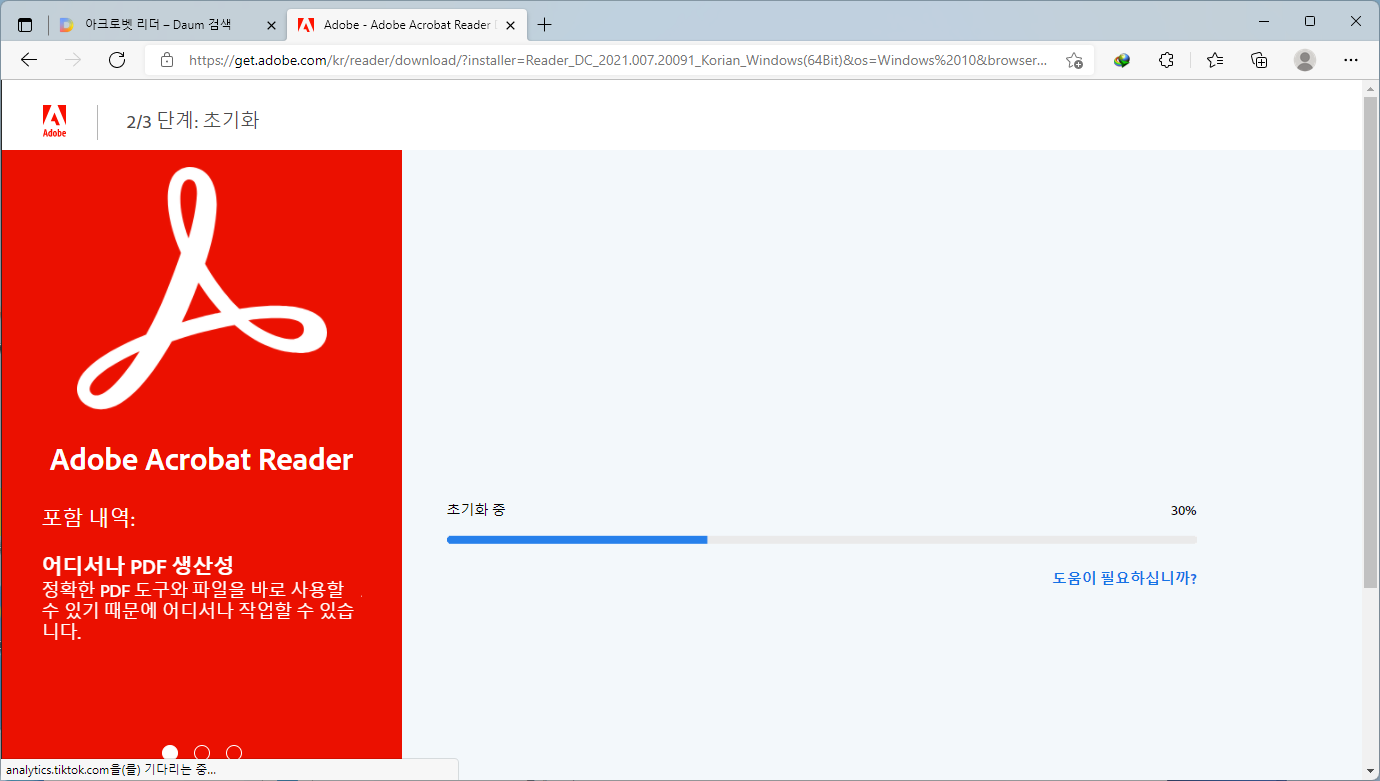Screen dimensions: 1380x781
Task: Click the 포함 내역: label
Action: [89, 518]
